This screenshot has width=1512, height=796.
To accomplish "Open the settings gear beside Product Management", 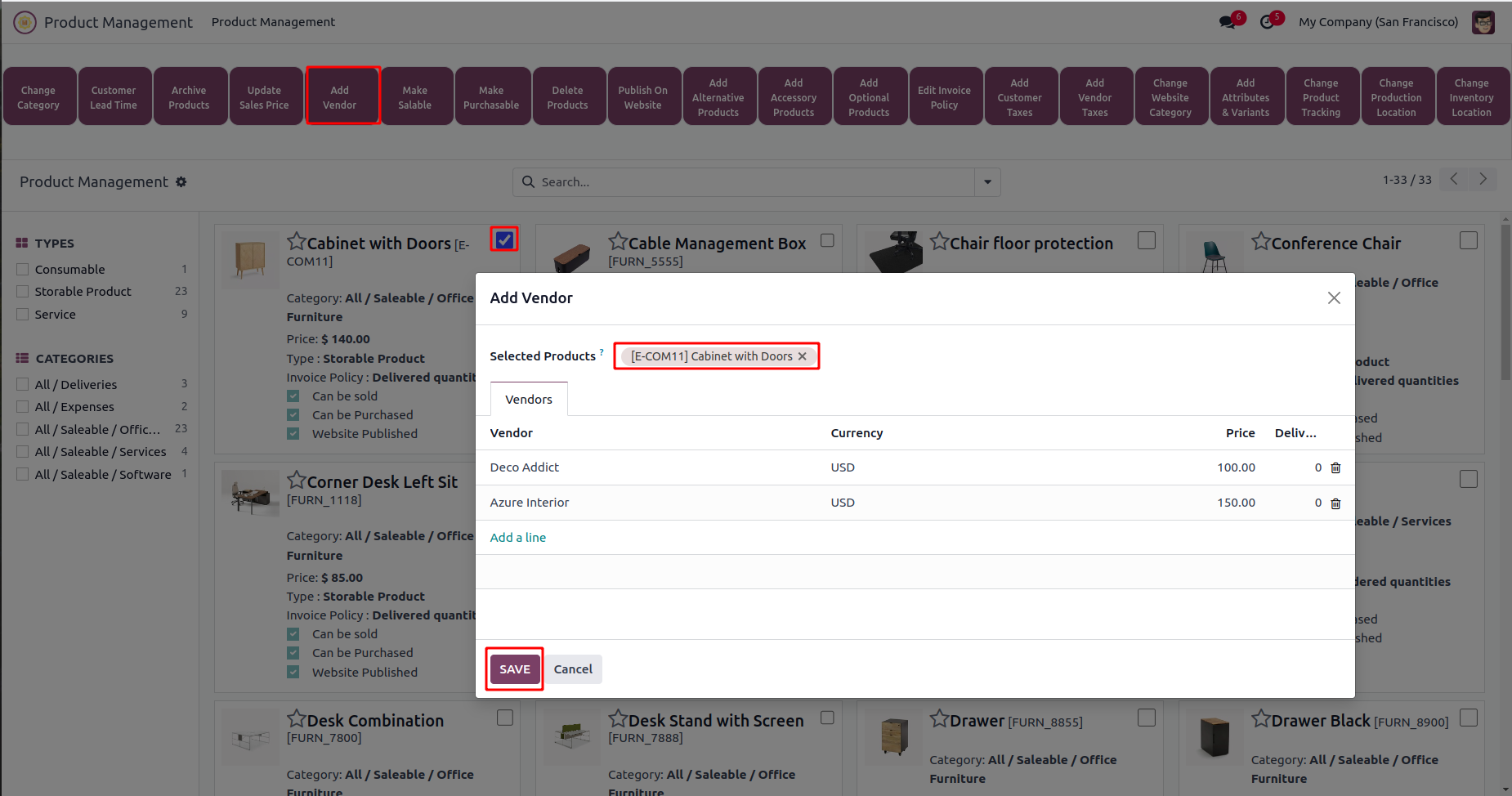I will tap(181, 181).
